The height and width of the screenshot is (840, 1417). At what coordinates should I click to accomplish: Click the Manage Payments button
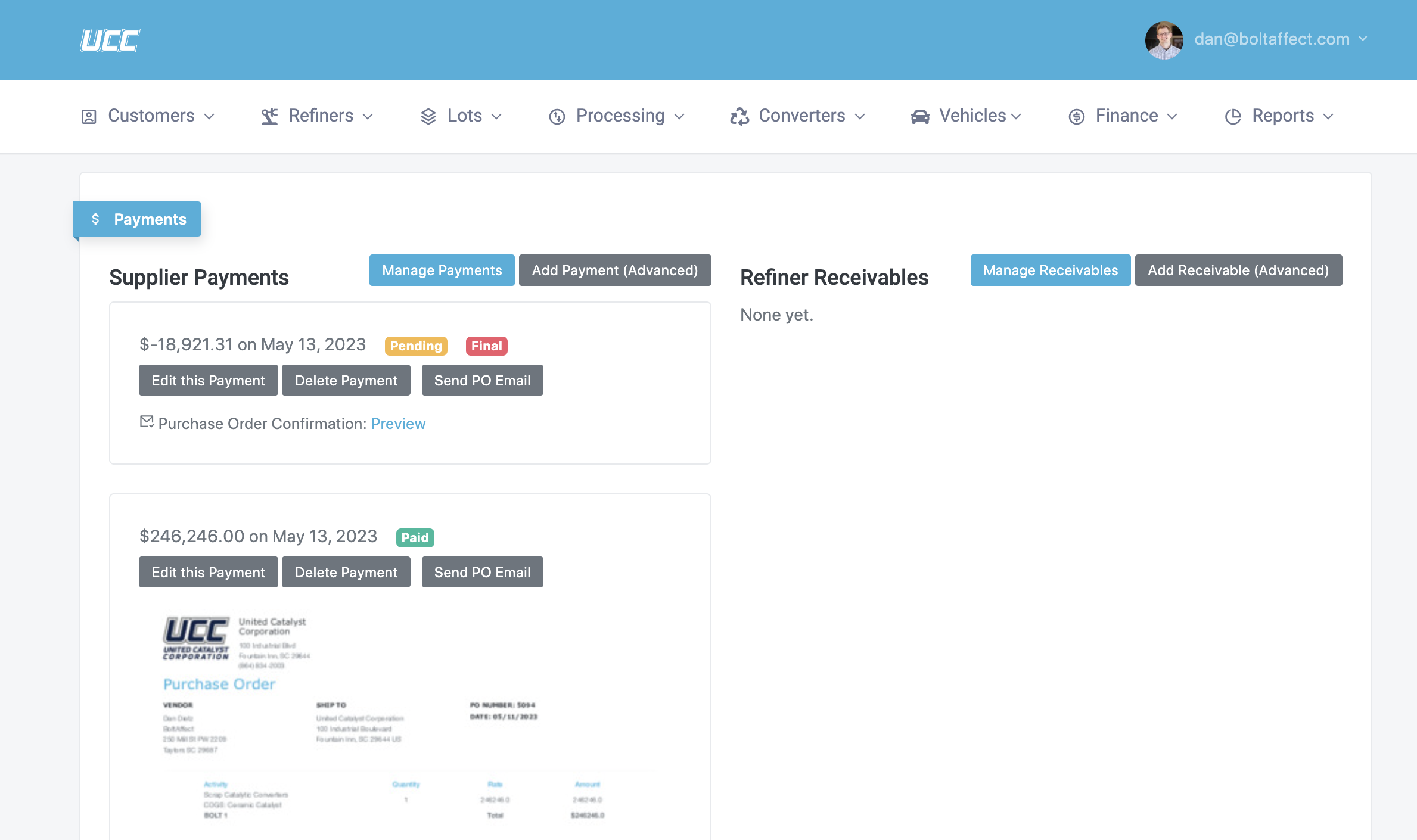coord(442,270)
